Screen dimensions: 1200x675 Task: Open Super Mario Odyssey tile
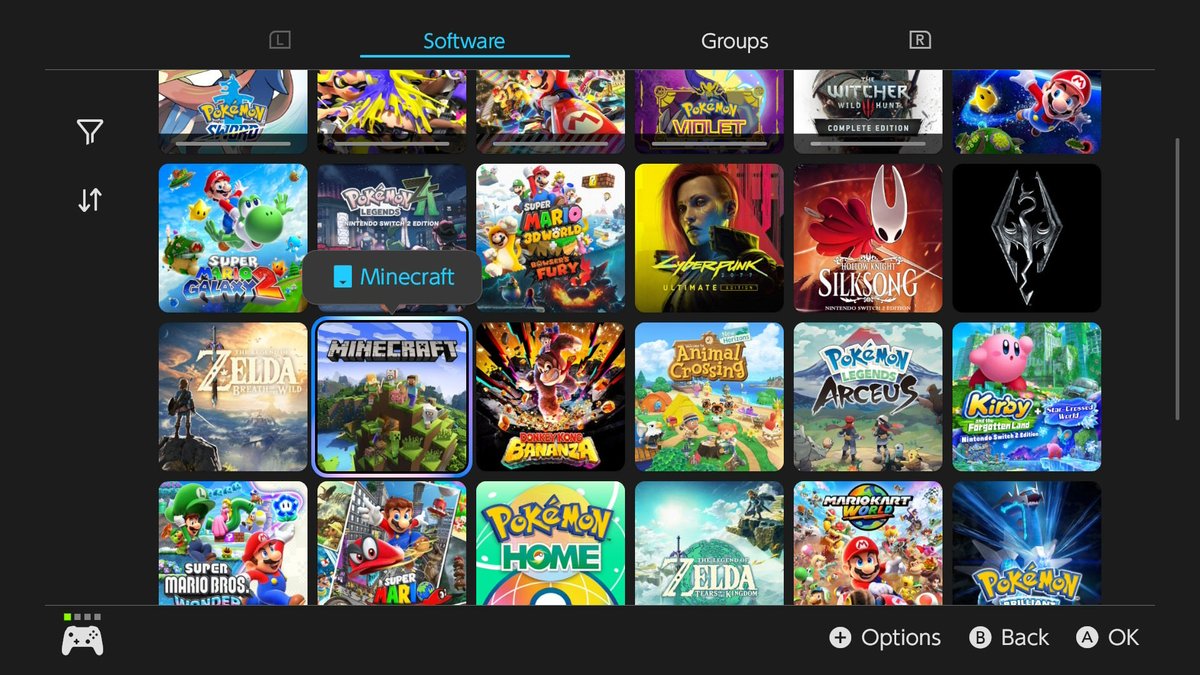point(392,543)
